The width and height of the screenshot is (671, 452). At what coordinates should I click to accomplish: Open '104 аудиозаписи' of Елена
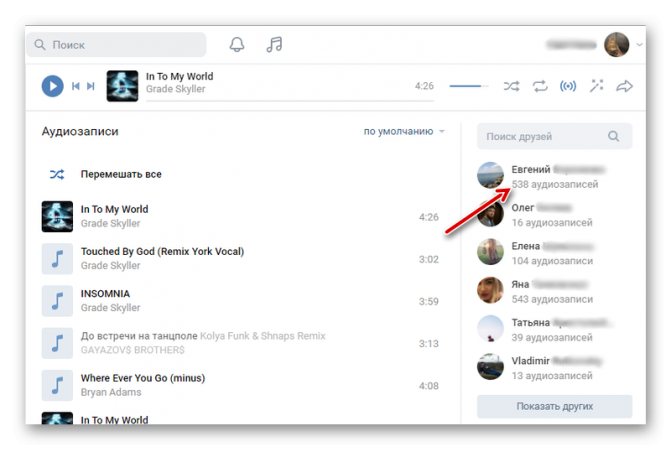pyautogui.click(x=552, y=261)
